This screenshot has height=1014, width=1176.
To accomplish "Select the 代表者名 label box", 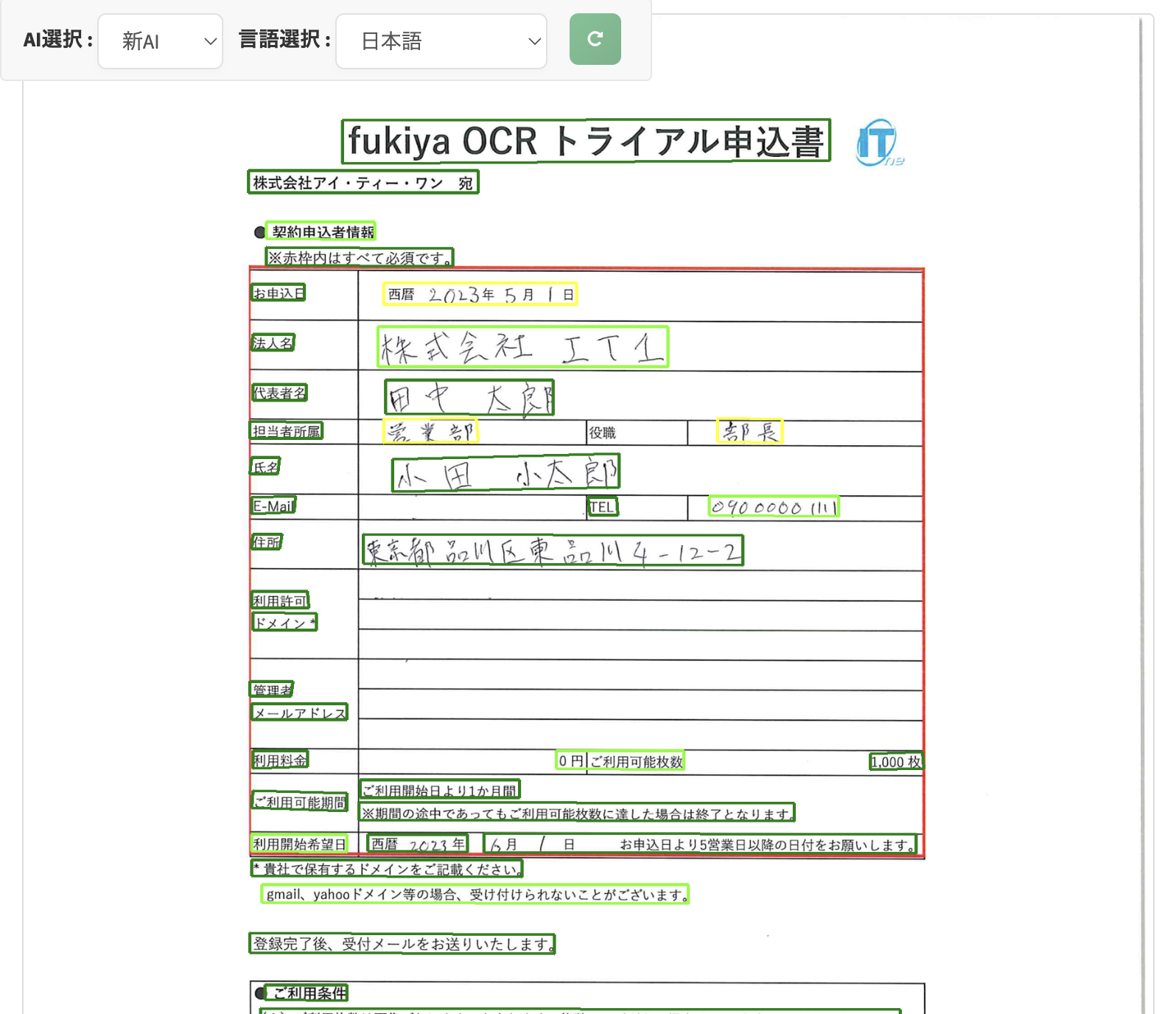I will coord(279,392).
